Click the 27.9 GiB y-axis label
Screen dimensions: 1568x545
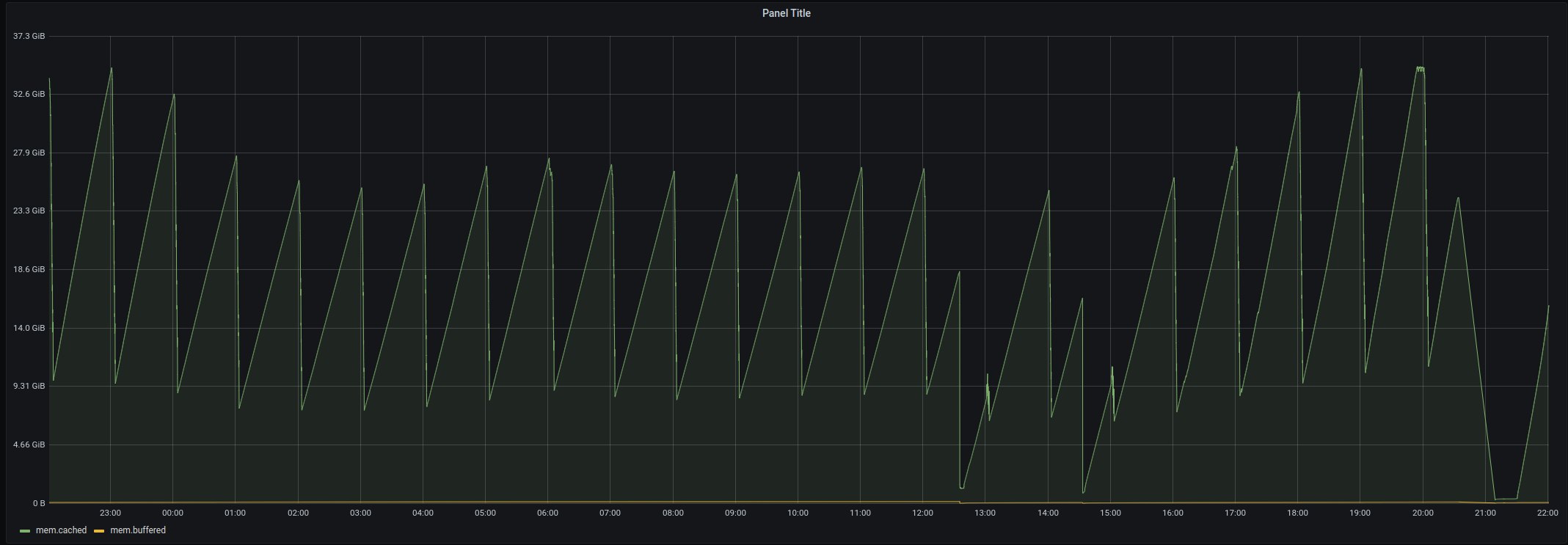click(x=29, y=153)
